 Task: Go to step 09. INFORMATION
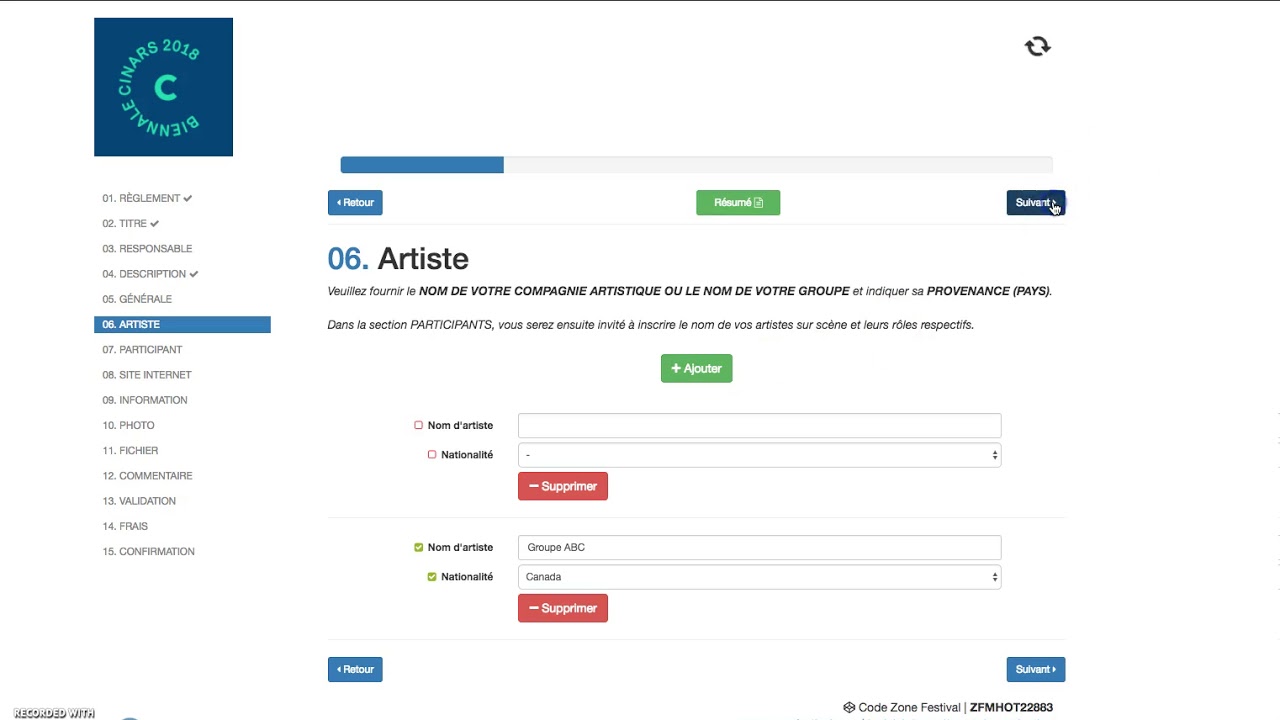145,400
